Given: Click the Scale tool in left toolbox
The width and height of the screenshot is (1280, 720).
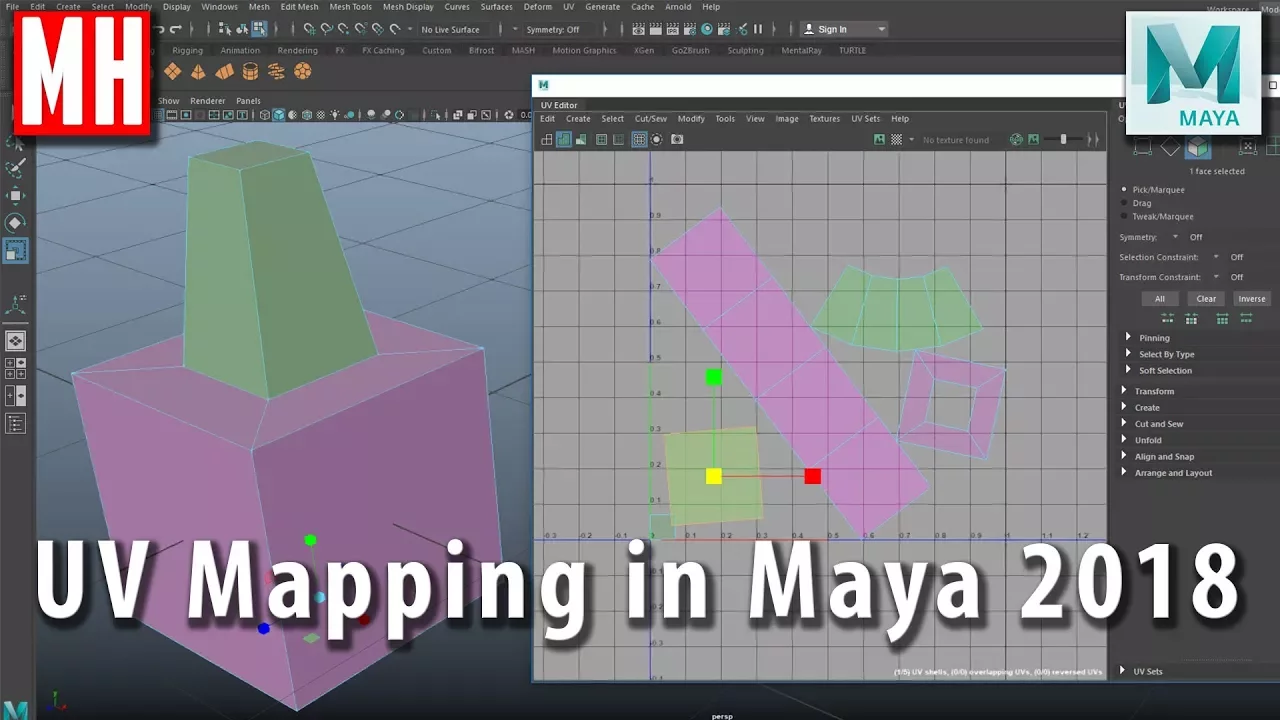Looking at the screenshot, I should (16, 251).
